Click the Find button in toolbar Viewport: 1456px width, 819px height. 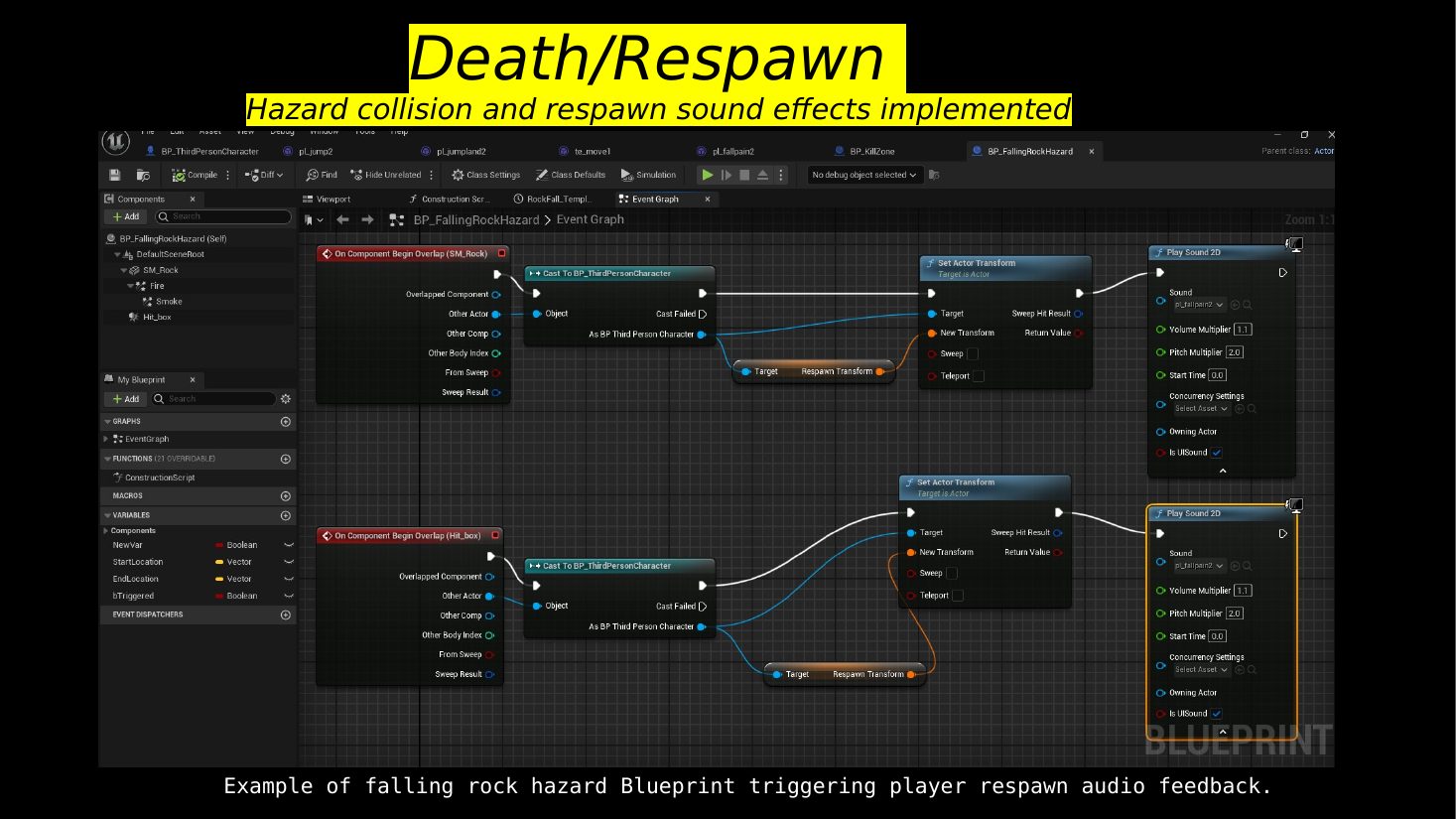click(322, 175)
